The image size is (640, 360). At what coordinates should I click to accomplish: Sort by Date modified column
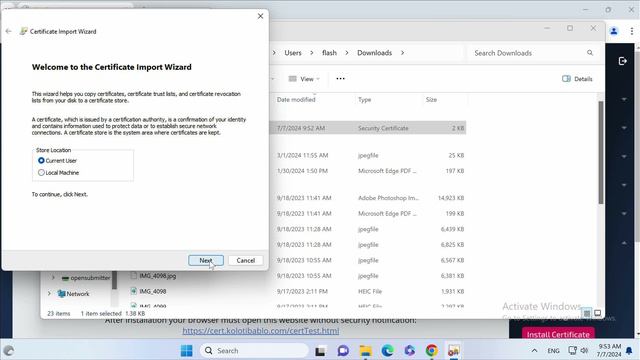pos(296,100)
